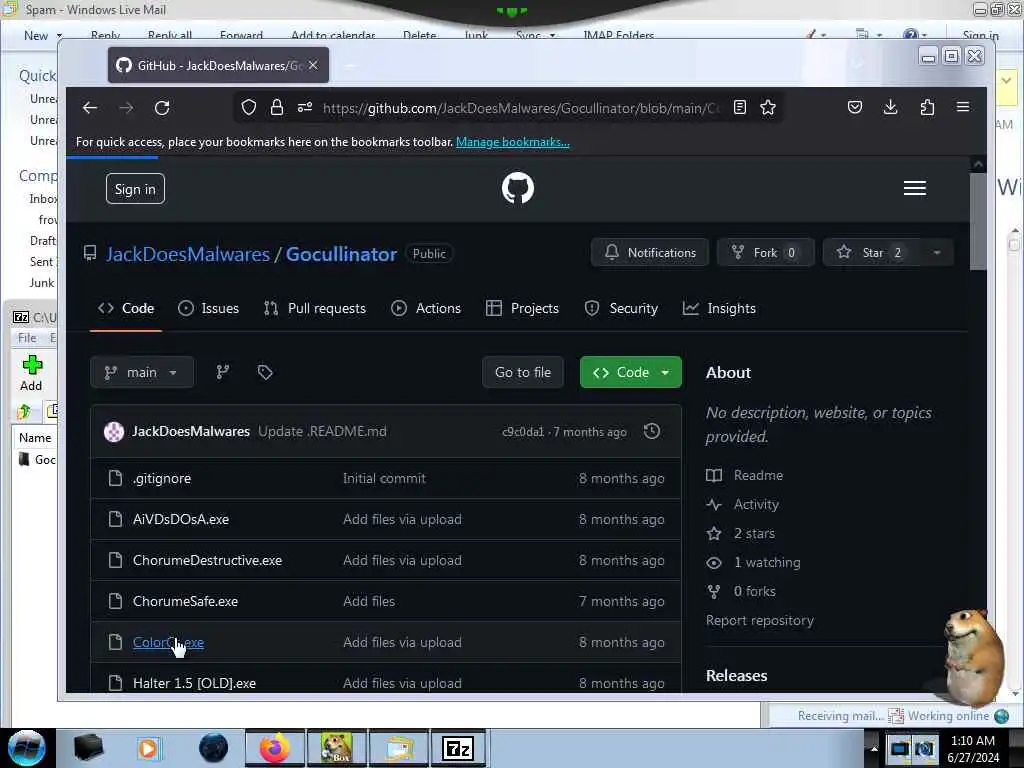Toggle reader view icon
The image size is (1024, 768).
coord(739,107)
